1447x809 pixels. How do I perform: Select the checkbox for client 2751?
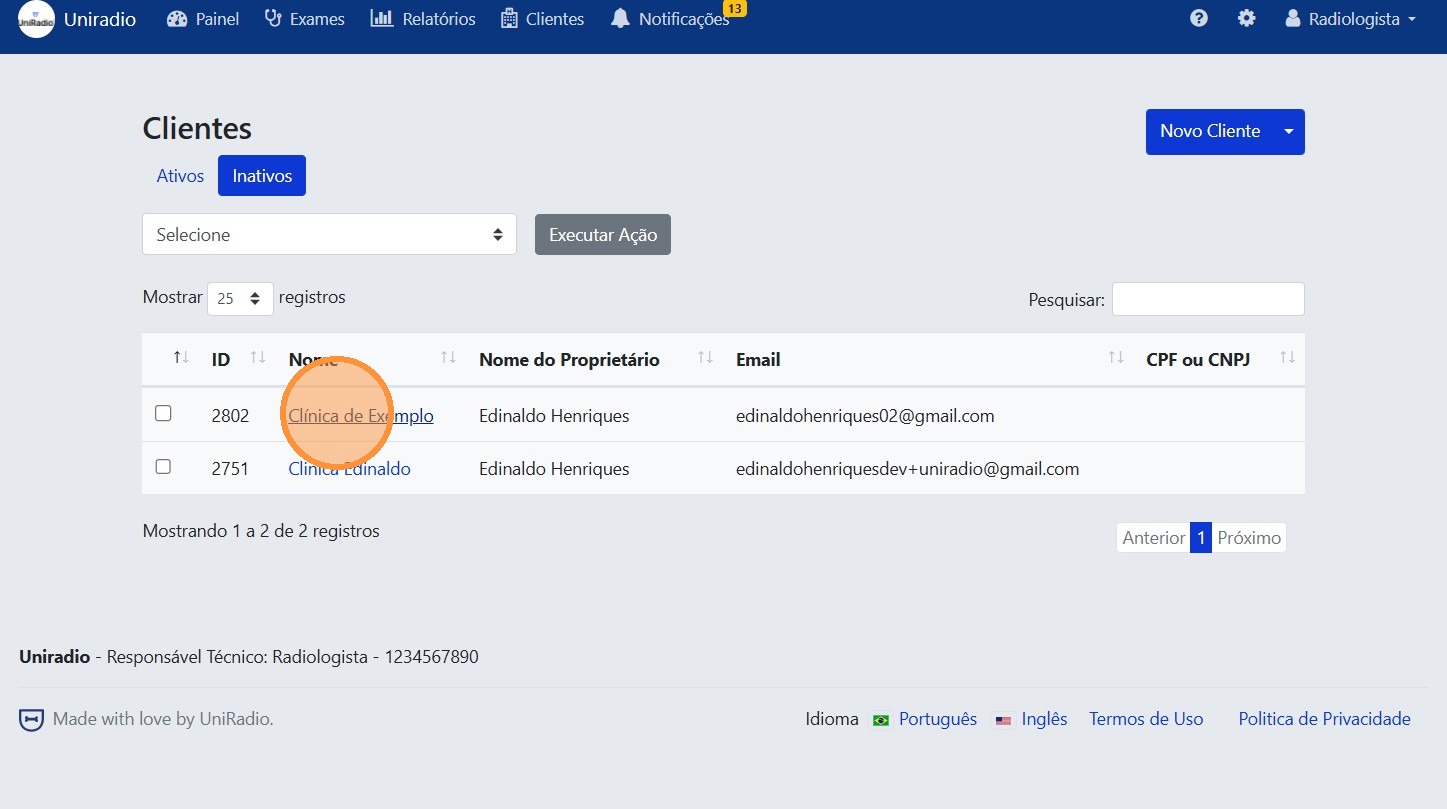tap(163, 467)
